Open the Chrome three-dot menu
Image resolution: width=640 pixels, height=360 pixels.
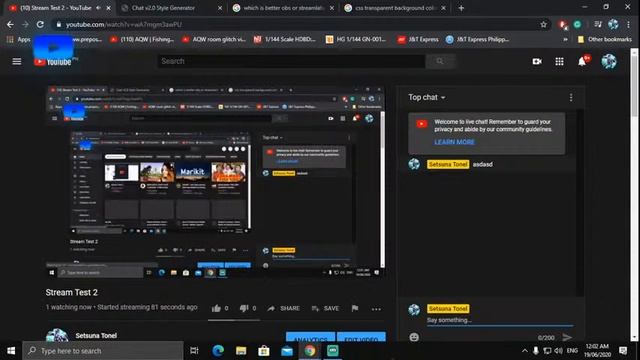(x=629, y=24)
